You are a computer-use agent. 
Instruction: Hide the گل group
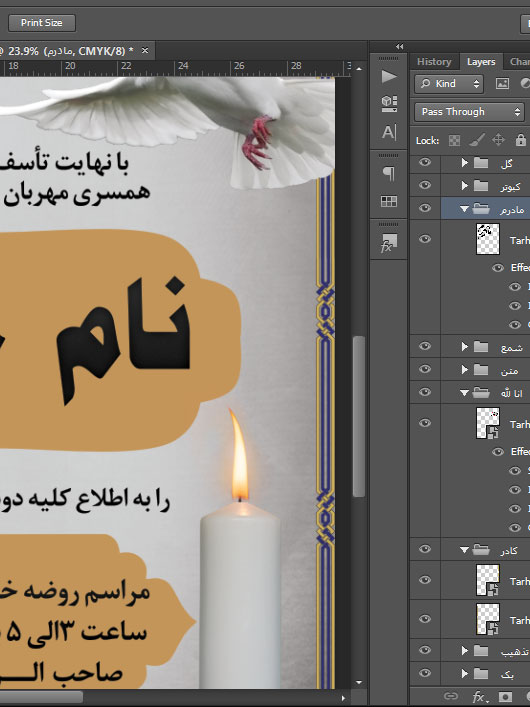tap(424, 162)
